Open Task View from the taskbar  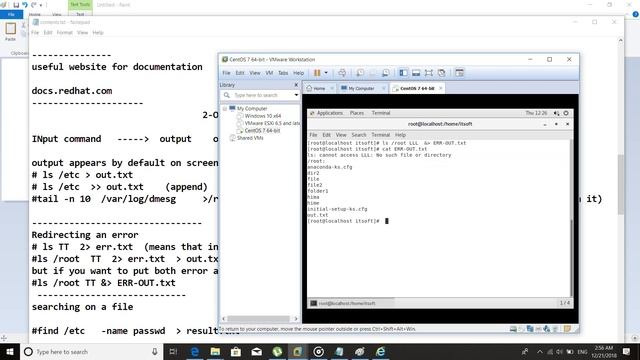(173, 351)
